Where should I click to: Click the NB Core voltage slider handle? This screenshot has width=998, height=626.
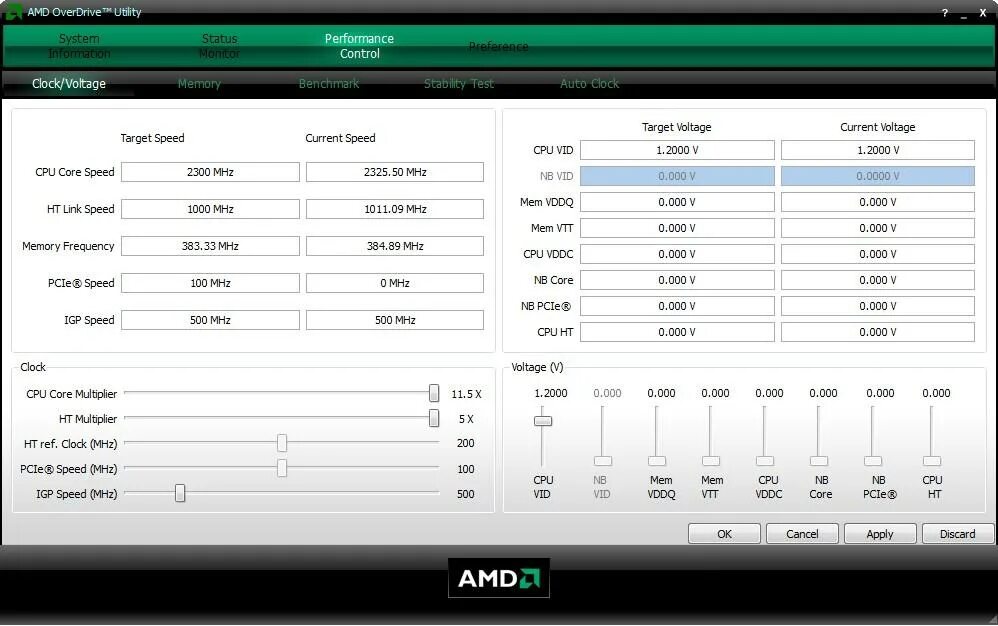click(x=819, y=461)
